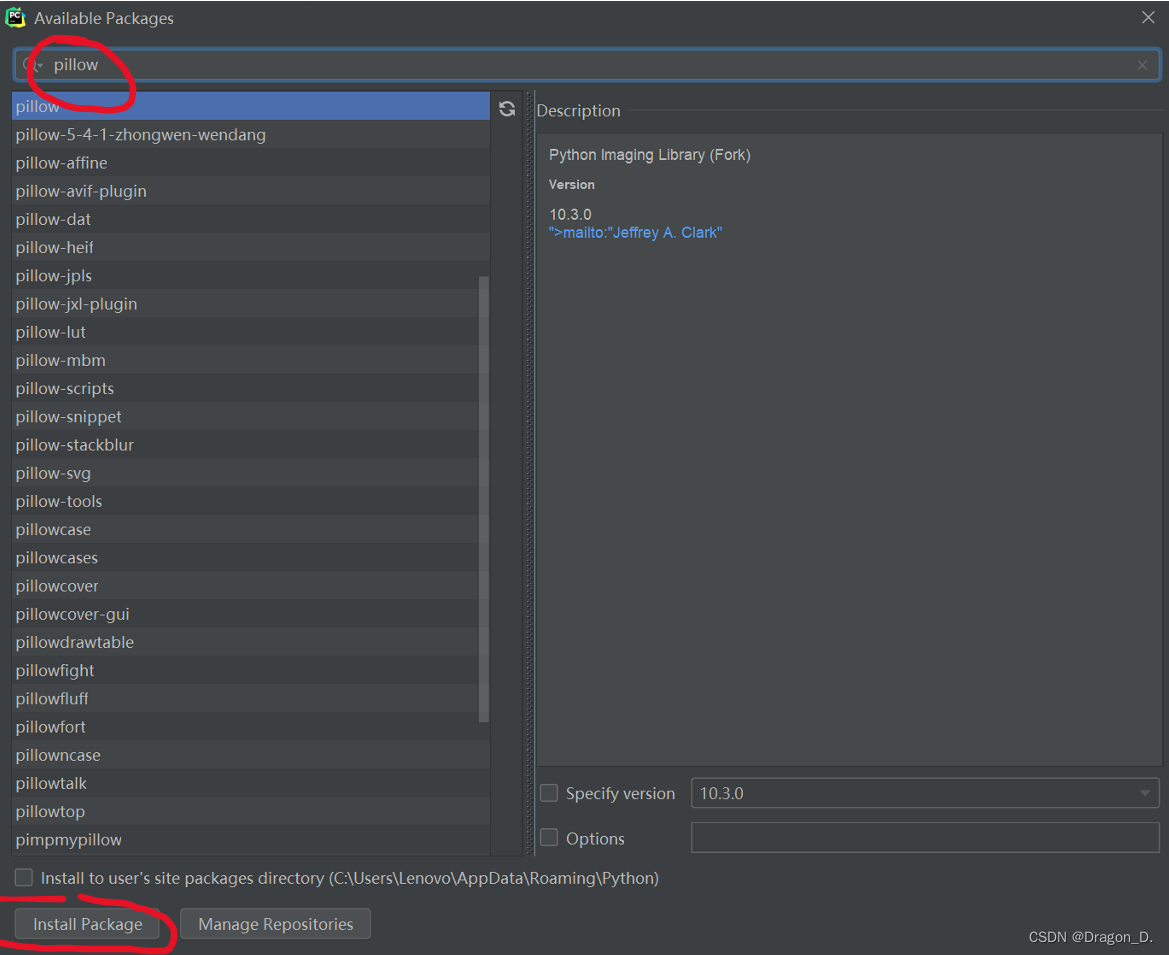Screen dimensions: 1169x955
Task: Select the pillowcases package
Action: (x=251, y=558)
